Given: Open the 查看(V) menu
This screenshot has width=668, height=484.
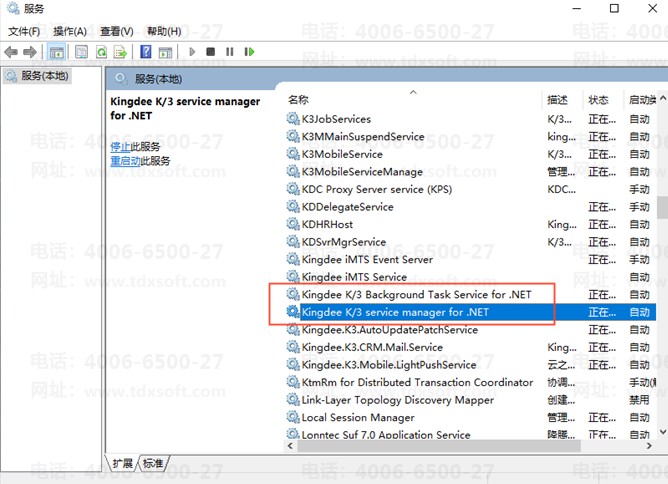Looking at the screenshot, I should (x=117, y=31).
